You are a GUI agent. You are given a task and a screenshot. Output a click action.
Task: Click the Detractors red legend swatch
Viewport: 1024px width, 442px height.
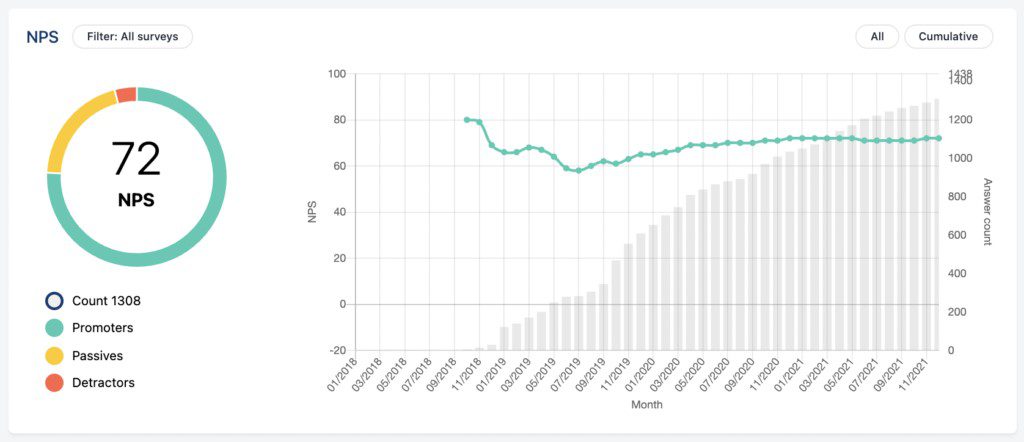coord(55,383)
